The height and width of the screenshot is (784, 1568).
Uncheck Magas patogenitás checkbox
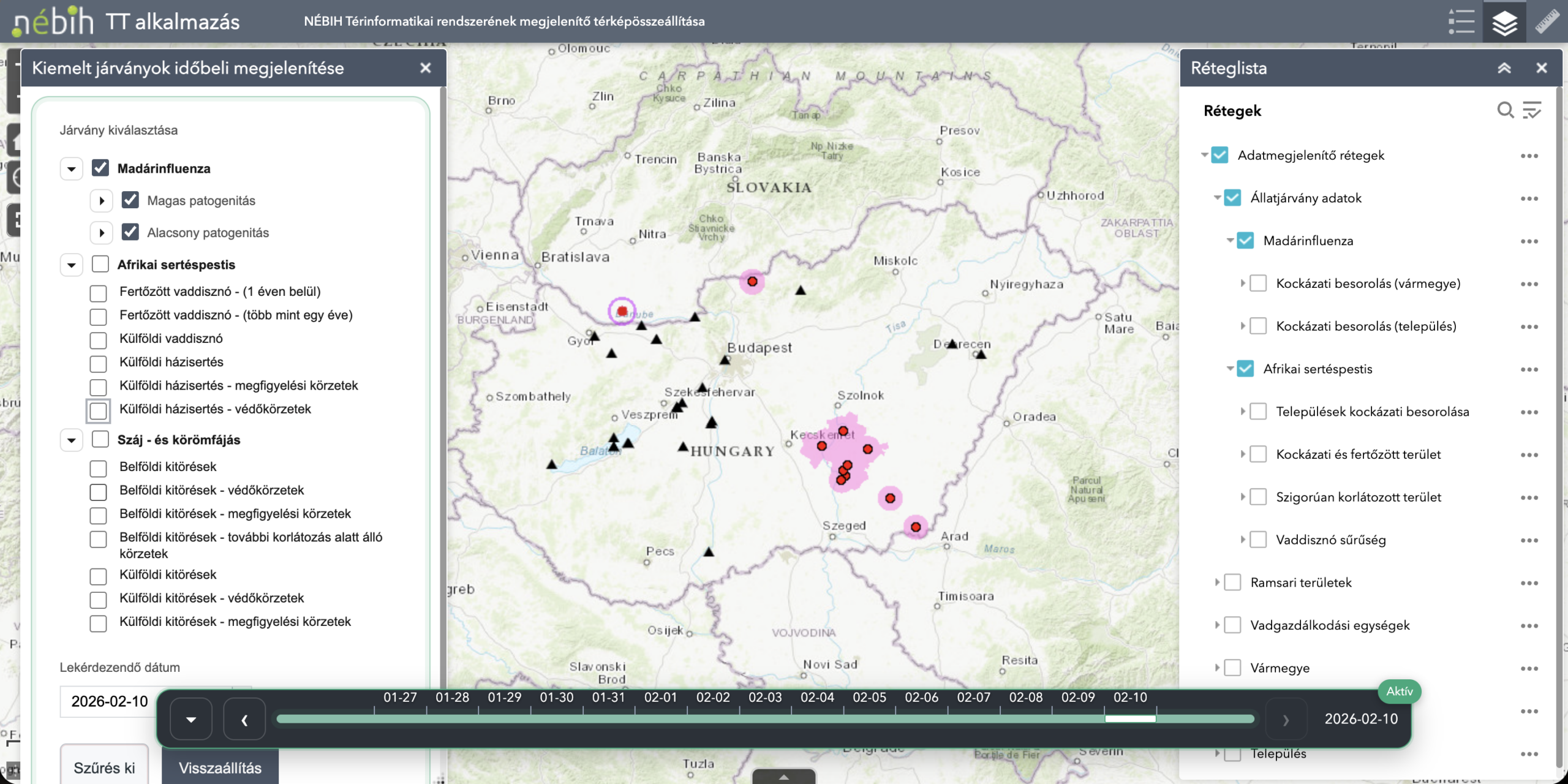coord(130,200)
